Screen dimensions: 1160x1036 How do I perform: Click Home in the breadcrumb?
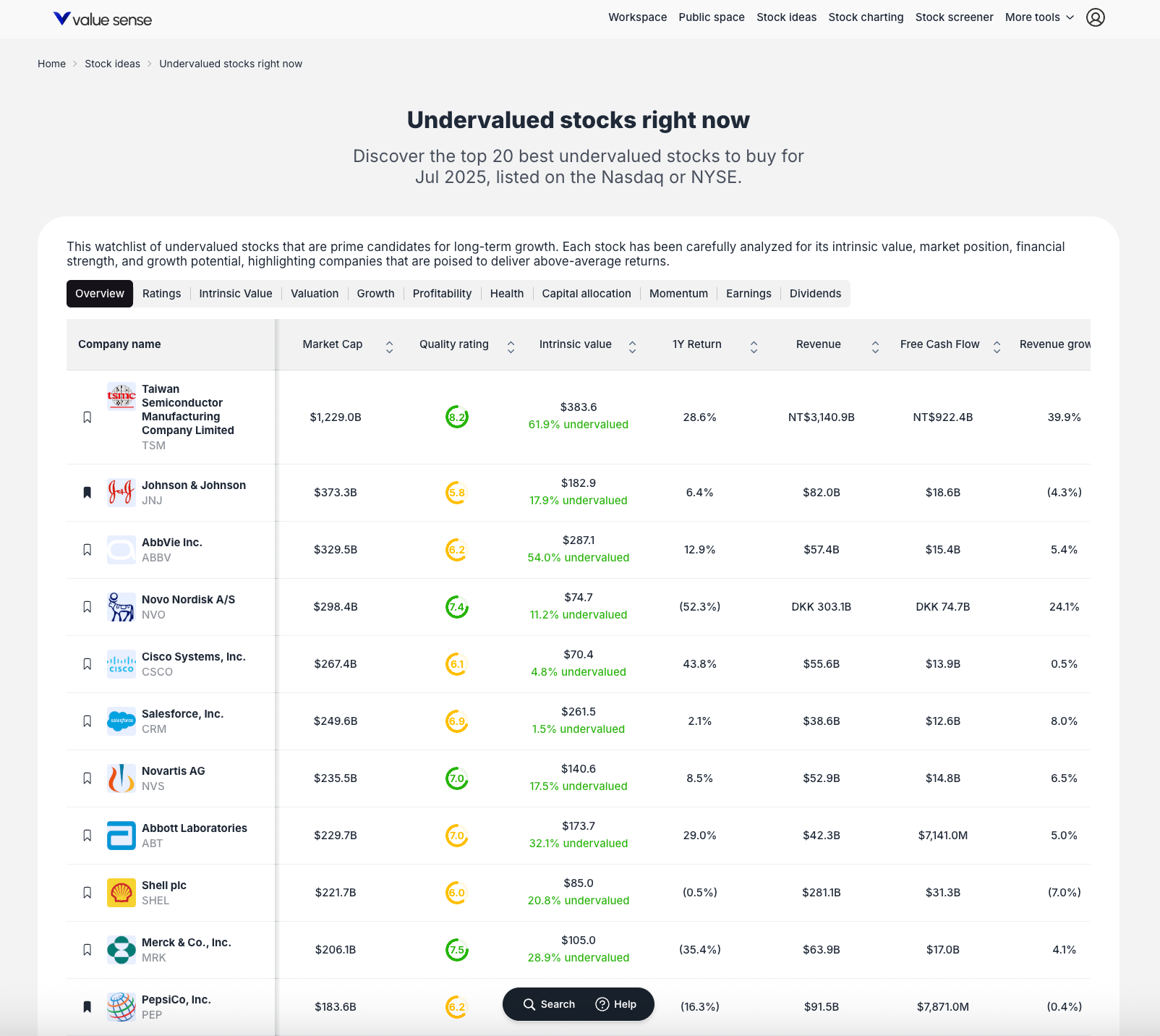click(x=51, y=64)
